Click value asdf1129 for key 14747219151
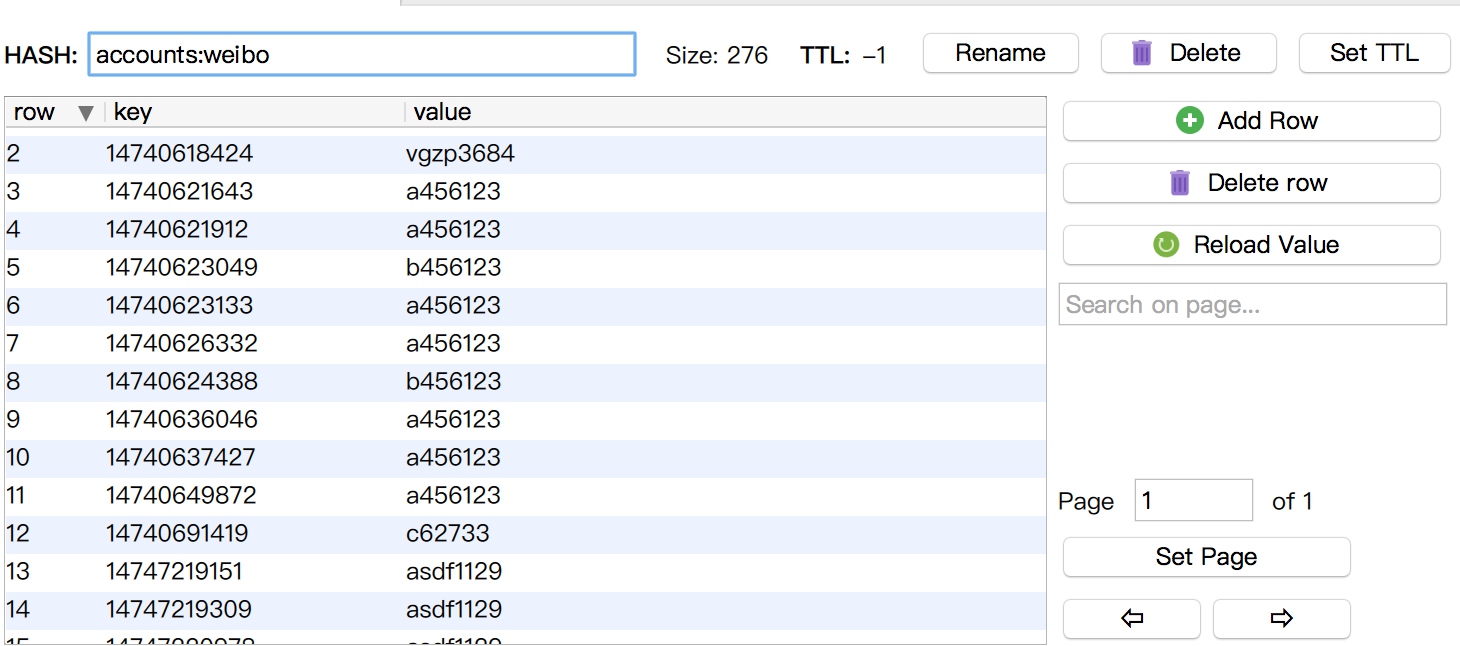Viewport: 1460px width, 646px height. point(454,572)
